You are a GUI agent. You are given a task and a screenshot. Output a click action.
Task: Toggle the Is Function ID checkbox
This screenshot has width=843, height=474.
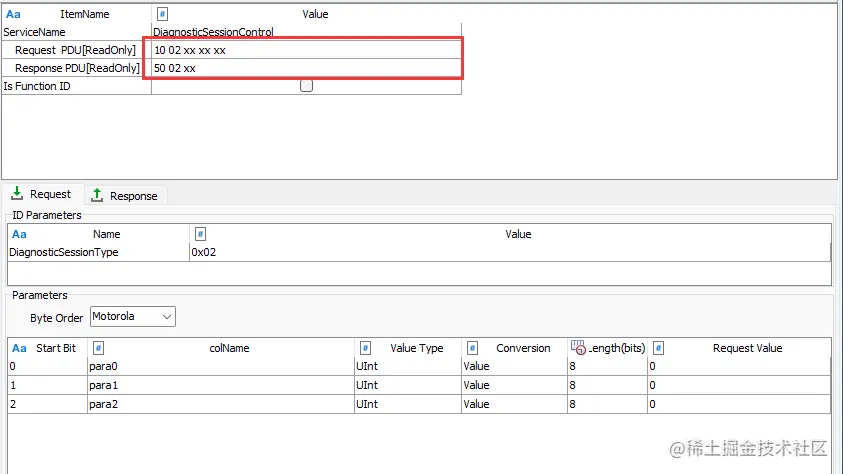coord(306,86)
